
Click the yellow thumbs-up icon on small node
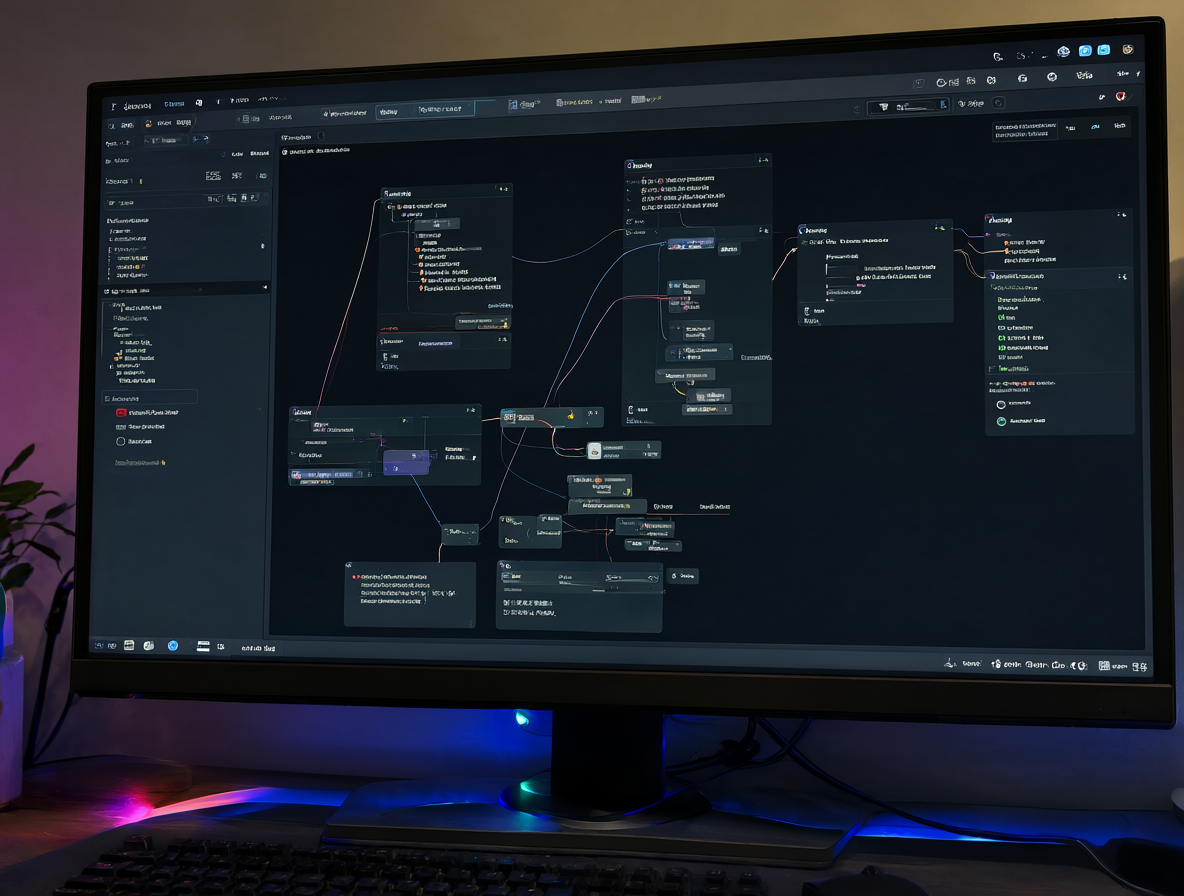pyautogui.click(x=571, y=415)
